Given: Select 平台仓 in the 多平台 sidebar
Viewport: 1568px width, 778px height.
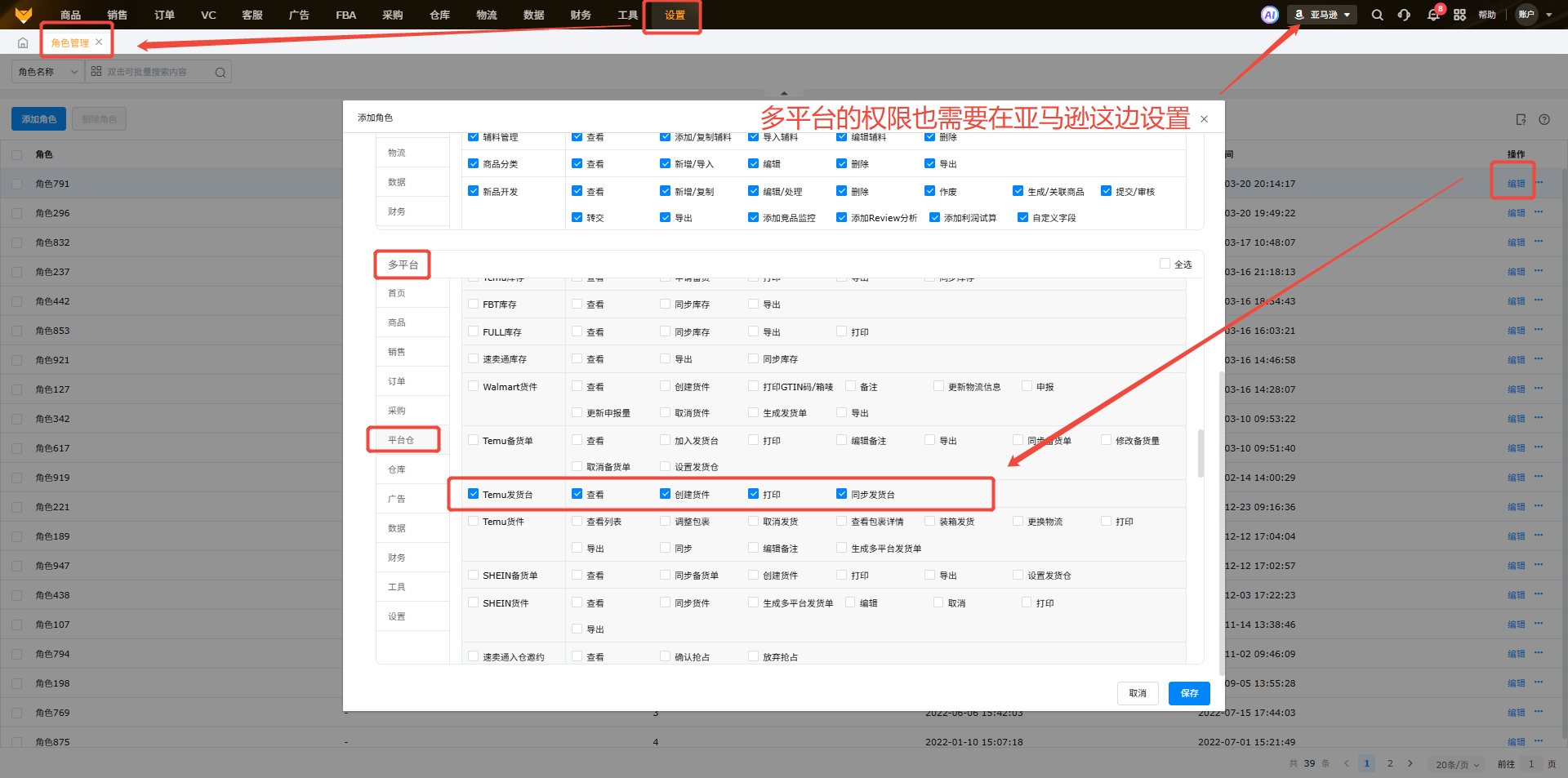Looking at the screenshot, I should pyautogui.click(x=401, y=440).
